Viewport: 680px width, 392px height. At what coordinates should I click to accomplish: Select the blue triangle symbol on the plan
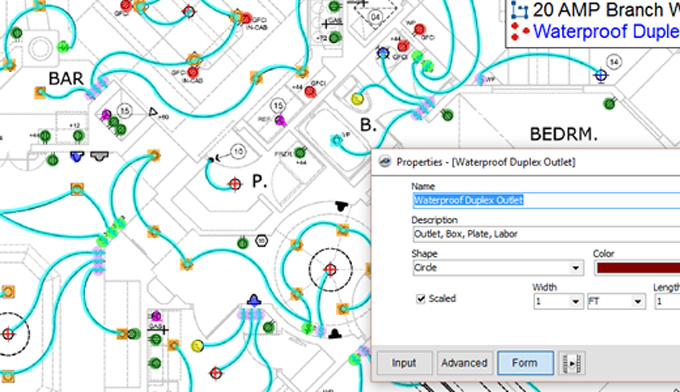click(x=254, y=300)
